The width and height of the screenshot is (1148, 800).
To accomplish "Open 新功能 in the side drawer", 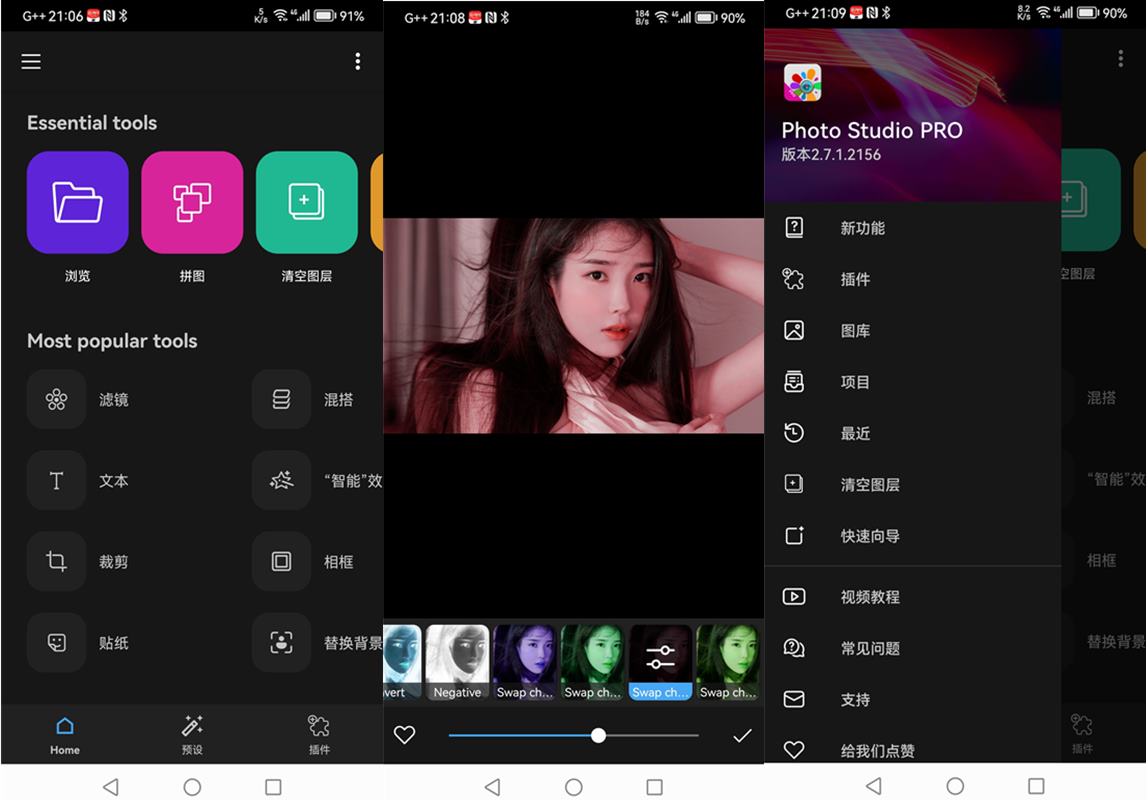I will (862, 228).
